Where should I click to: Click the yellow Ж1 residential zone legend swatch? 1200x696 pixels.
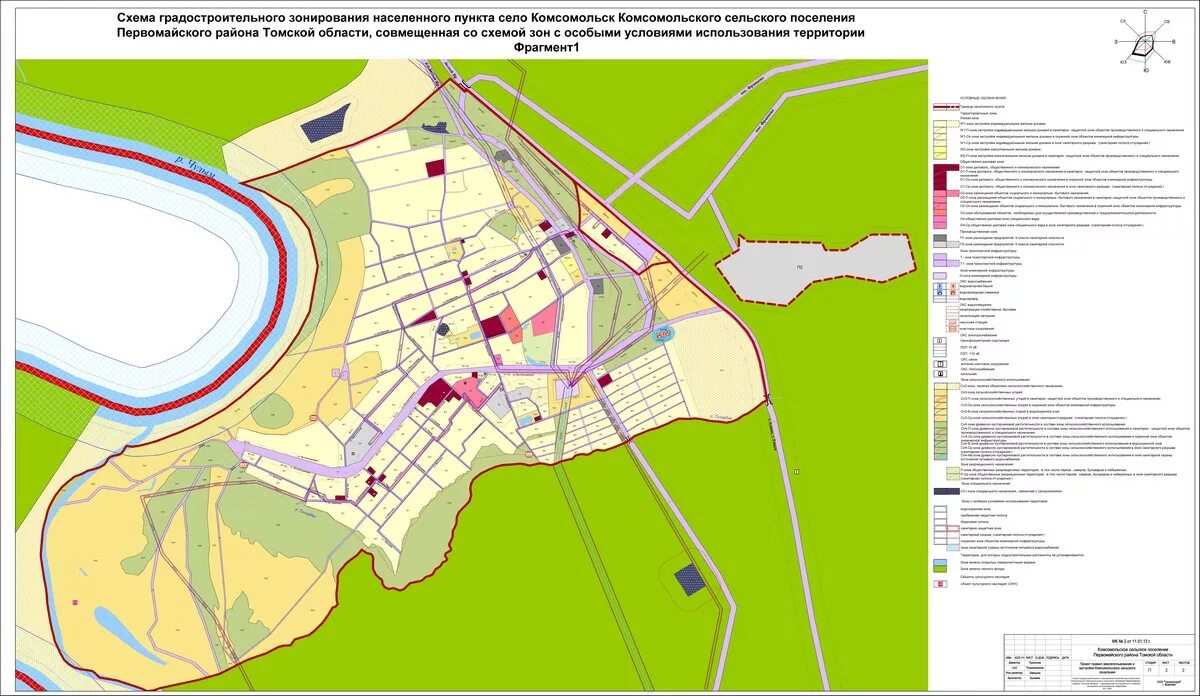coord(940,123)
